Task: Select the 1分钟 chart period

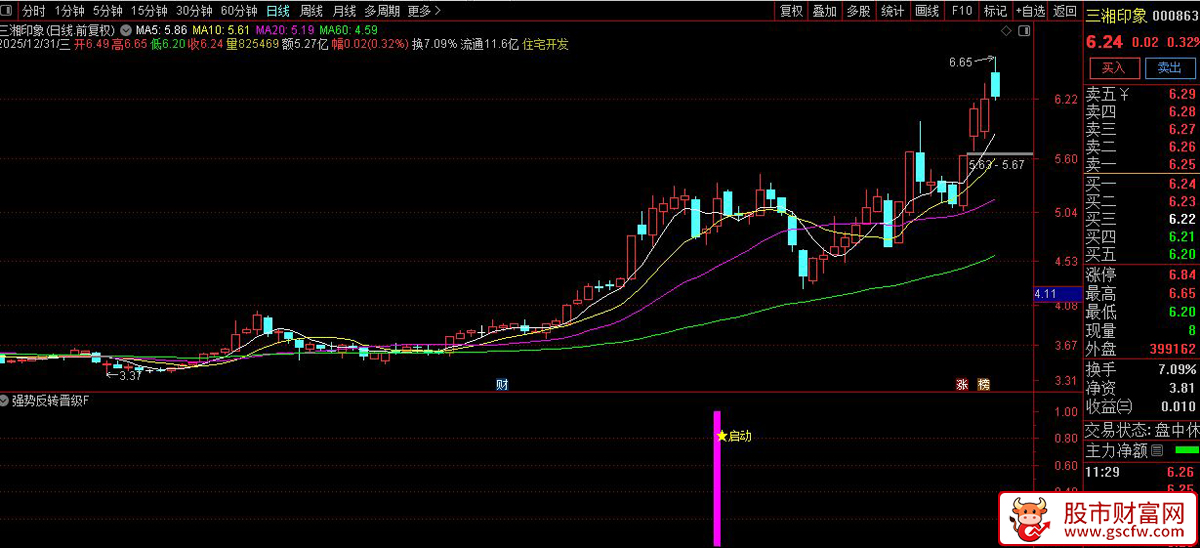Action: tap(69, 11)
